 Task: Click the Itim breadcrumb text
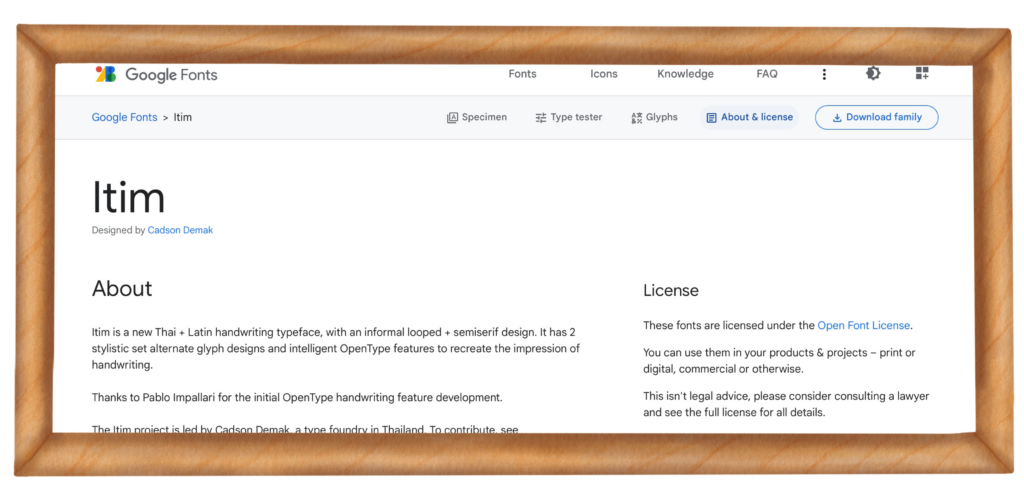point(183,117)
